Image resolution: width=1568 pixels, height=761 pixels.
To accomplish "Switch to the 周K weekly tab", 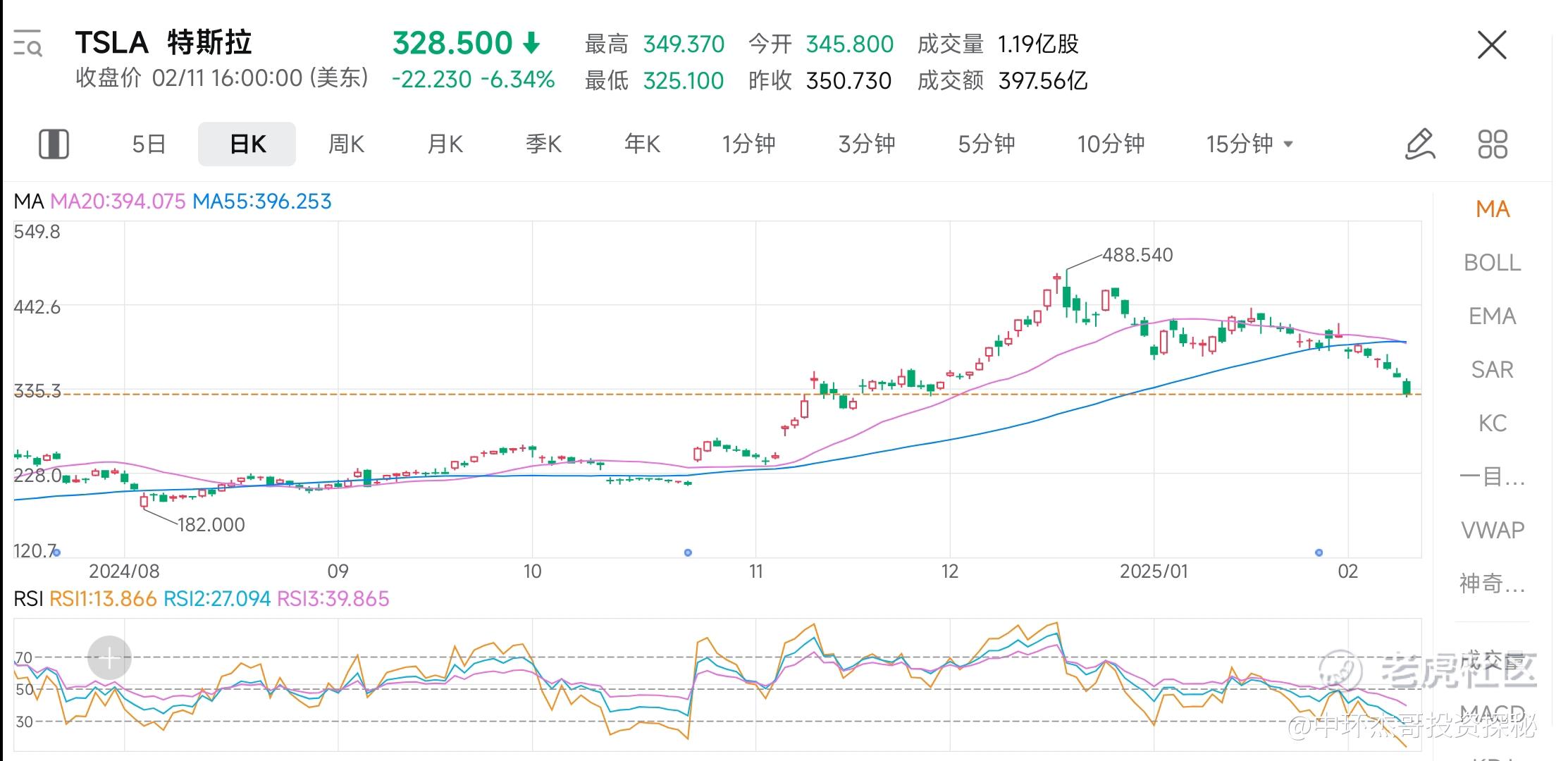I will click(346, 144).
